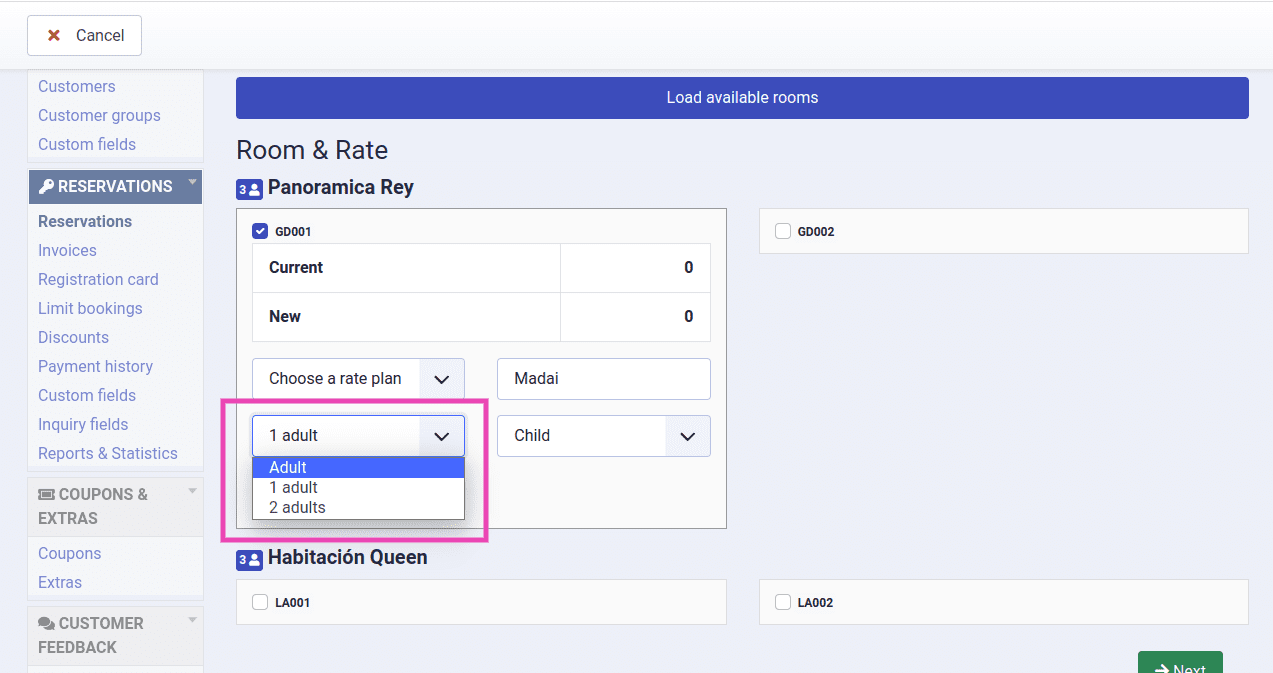The width and height of the screenshot is (1273, 673).
Task: Click the occupancy badge next to Habitación Queen
Action: 249,559
